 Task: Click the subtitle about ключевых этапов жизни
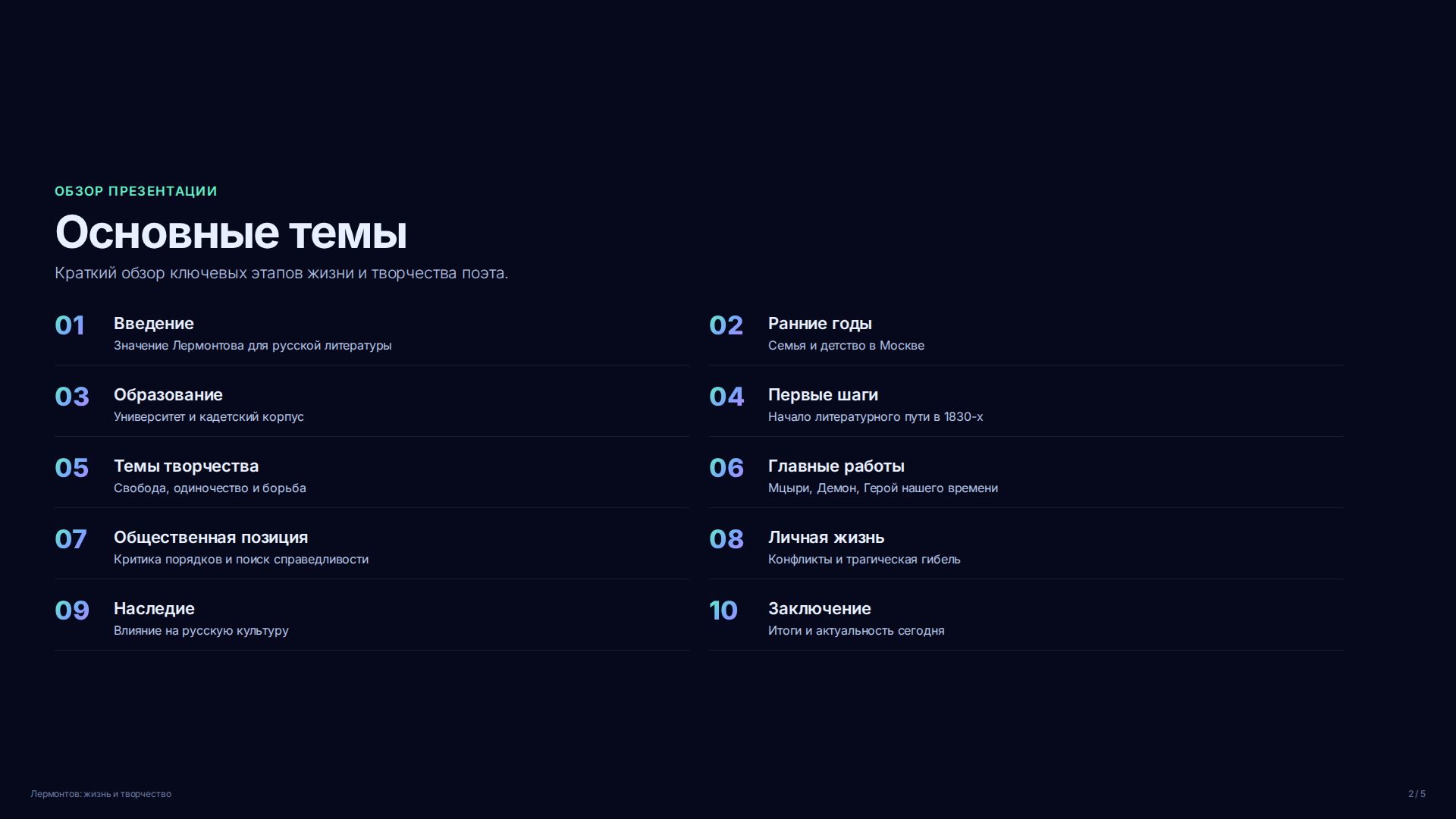tap(281, 273)
